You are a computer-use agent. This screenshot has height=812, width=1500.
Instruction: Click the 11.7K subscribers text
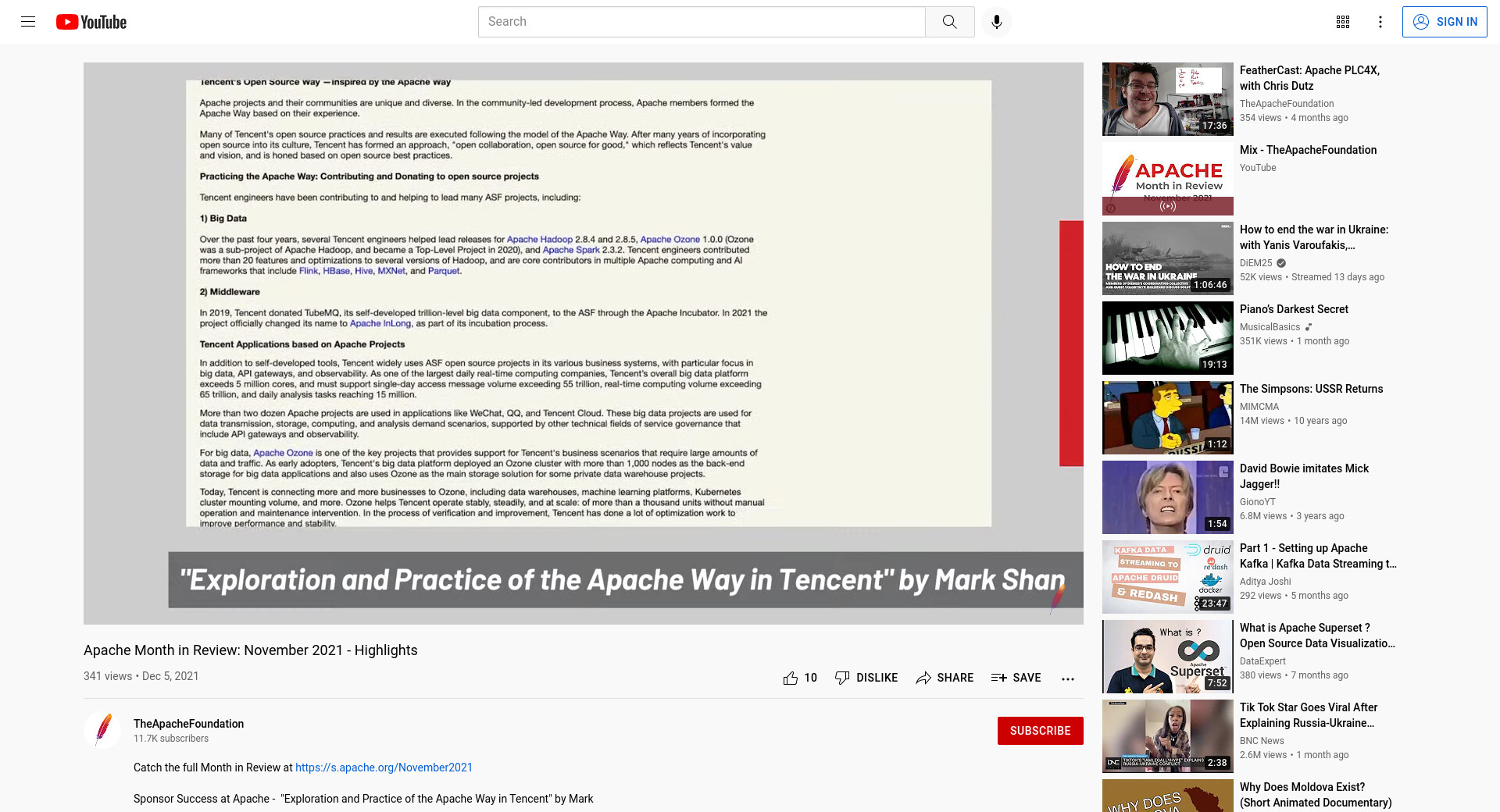coord(171,739)
